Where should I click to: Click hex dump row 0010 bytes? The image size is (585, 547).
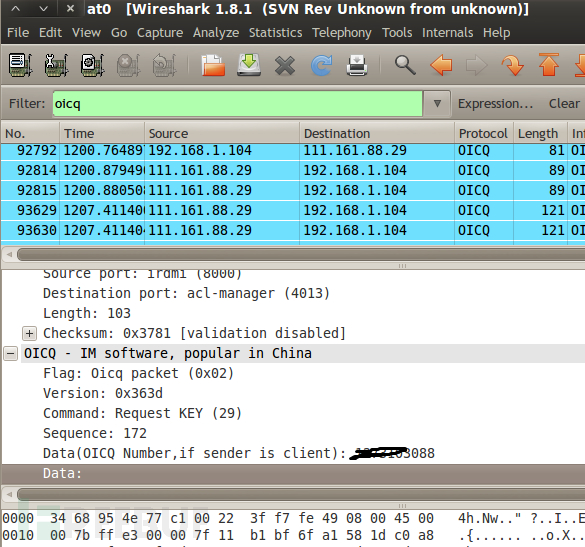(x=242, y=535)
